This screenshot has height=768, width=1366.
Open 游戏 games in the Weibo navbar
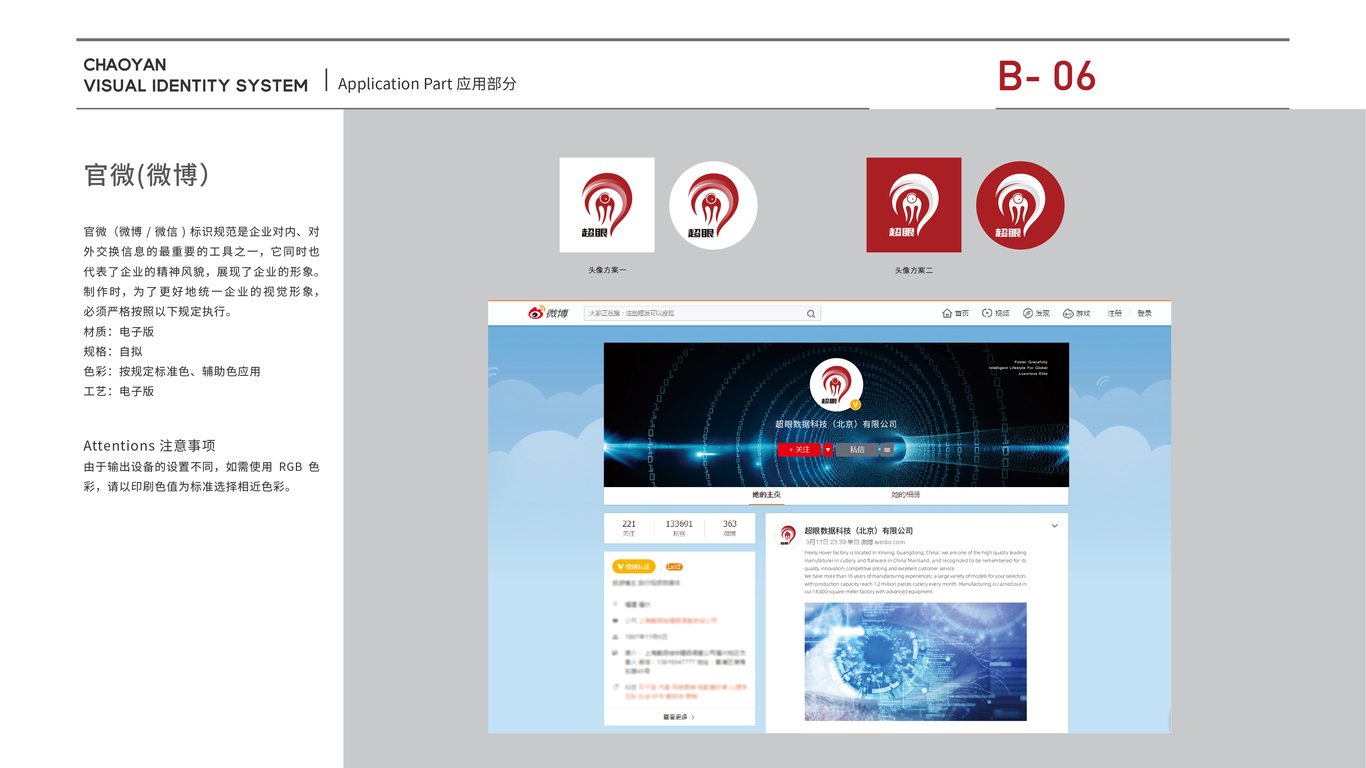click(x=1077, y=313)
